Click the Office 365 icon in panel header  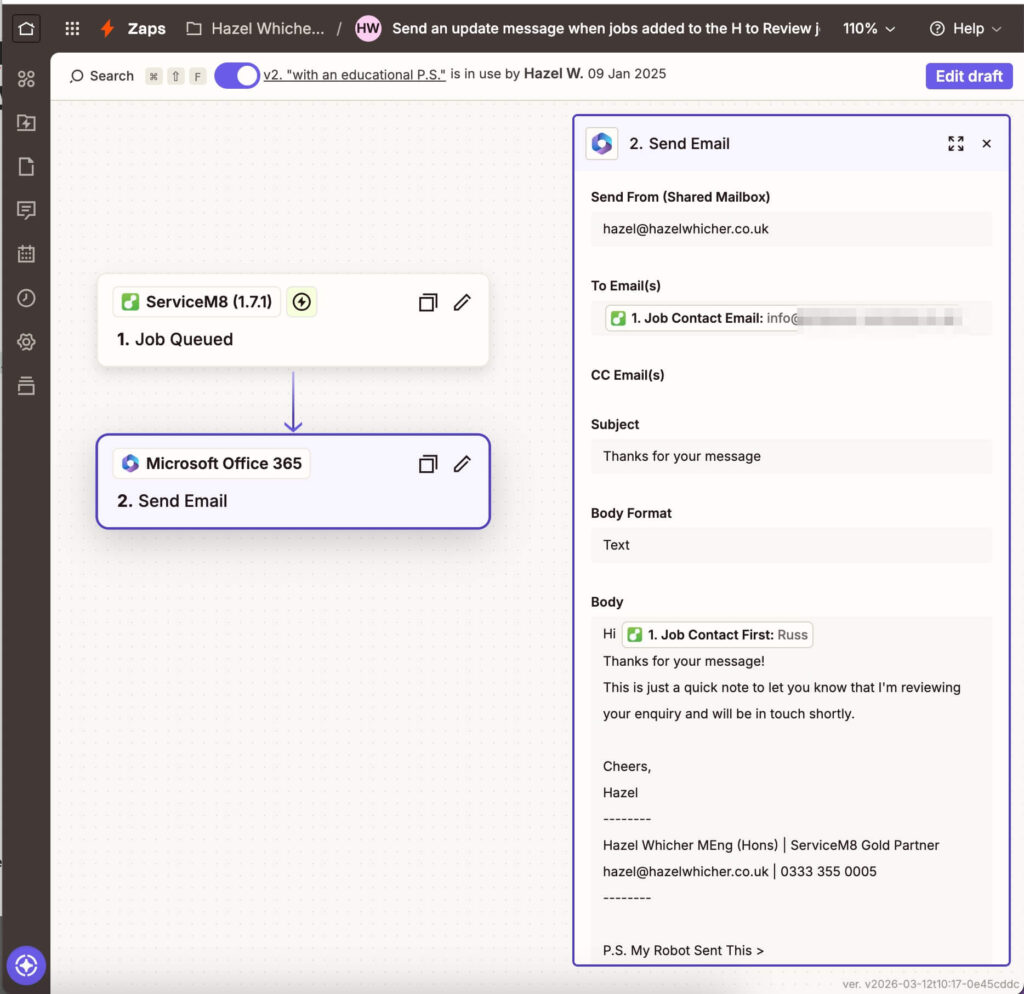click(x=601, y=144)
